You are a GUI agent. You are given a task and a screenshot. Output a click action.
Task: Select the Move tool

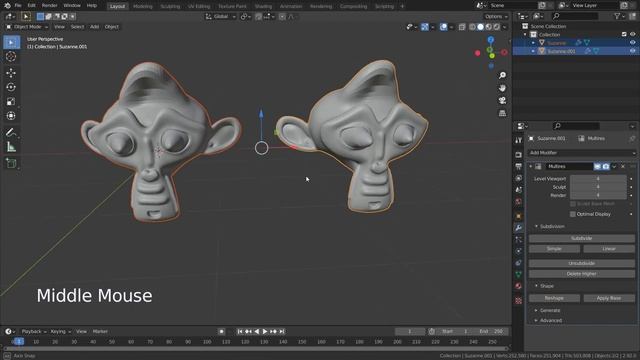11,73
